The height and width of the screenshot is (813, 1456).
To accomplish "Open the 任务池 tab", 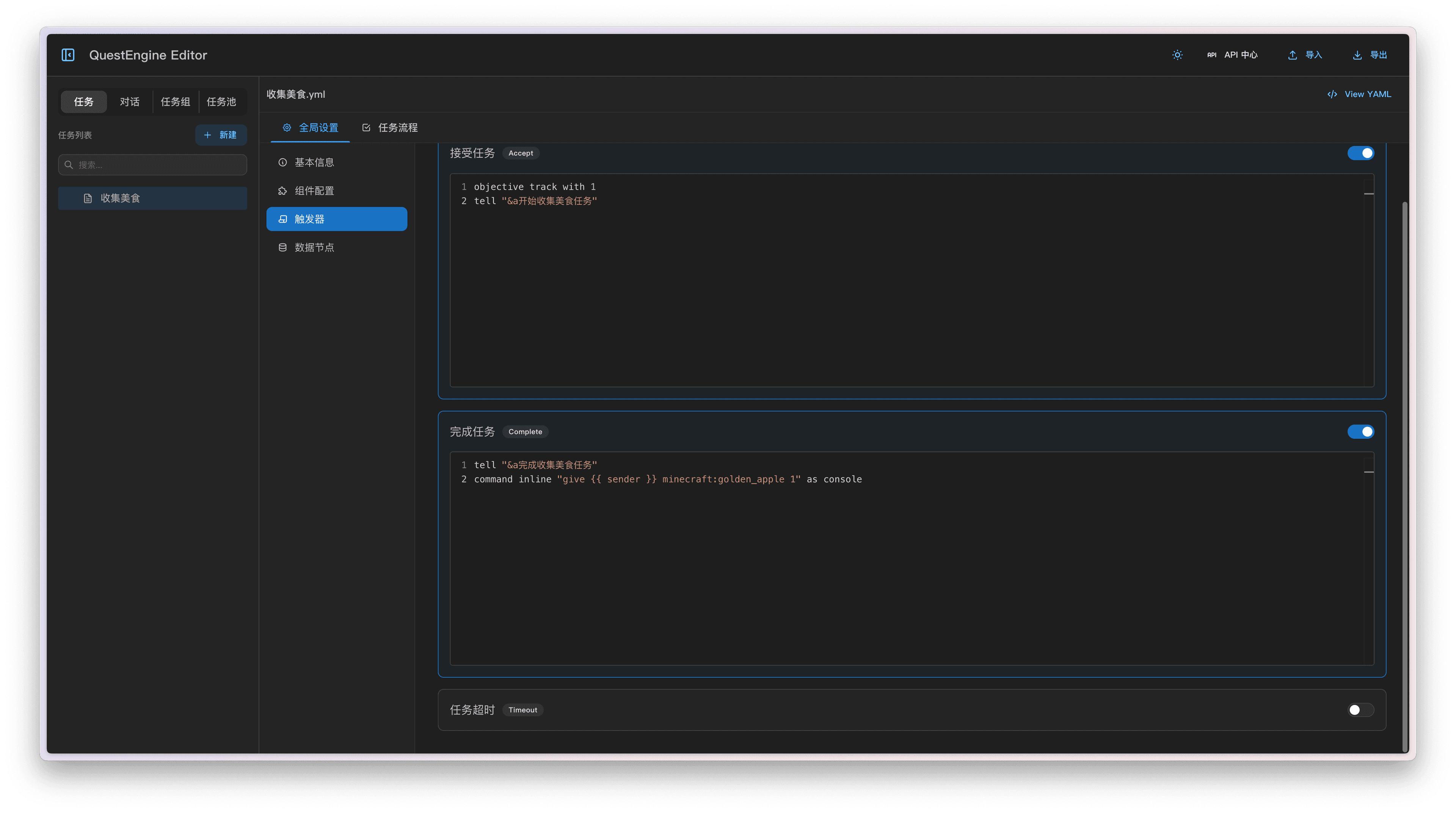I will [x=221, y=102].
